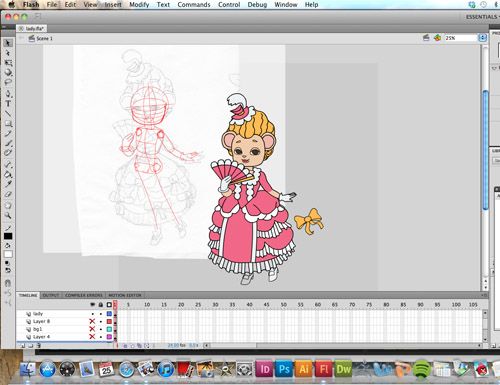500x385 pixels.
Task: Click in the 25% zoom field
Action: click(x=461, y=38)
